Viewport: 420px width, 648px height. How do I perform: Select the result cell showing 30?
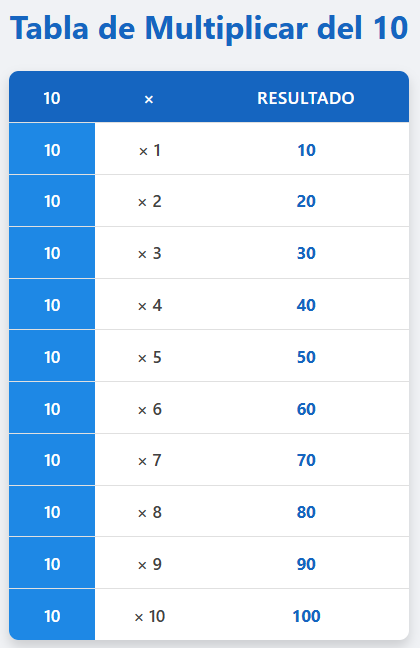(306, 253)
